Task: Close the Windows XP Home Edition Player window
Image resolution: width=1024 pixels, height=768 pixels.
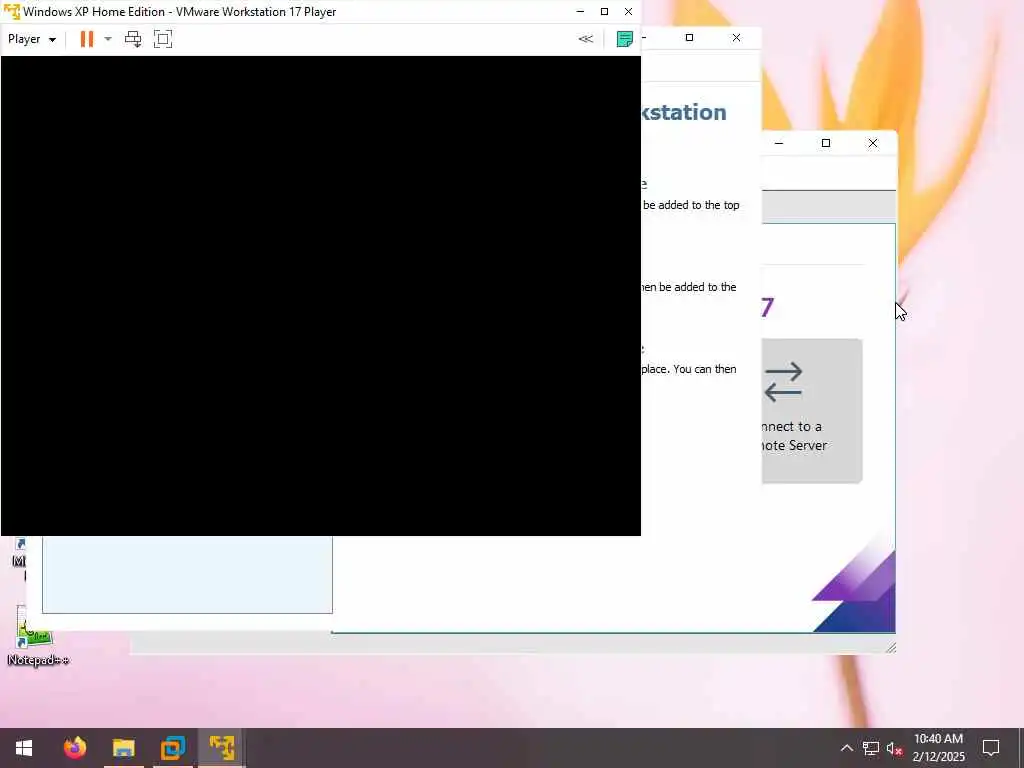Action: coord(628,12)
